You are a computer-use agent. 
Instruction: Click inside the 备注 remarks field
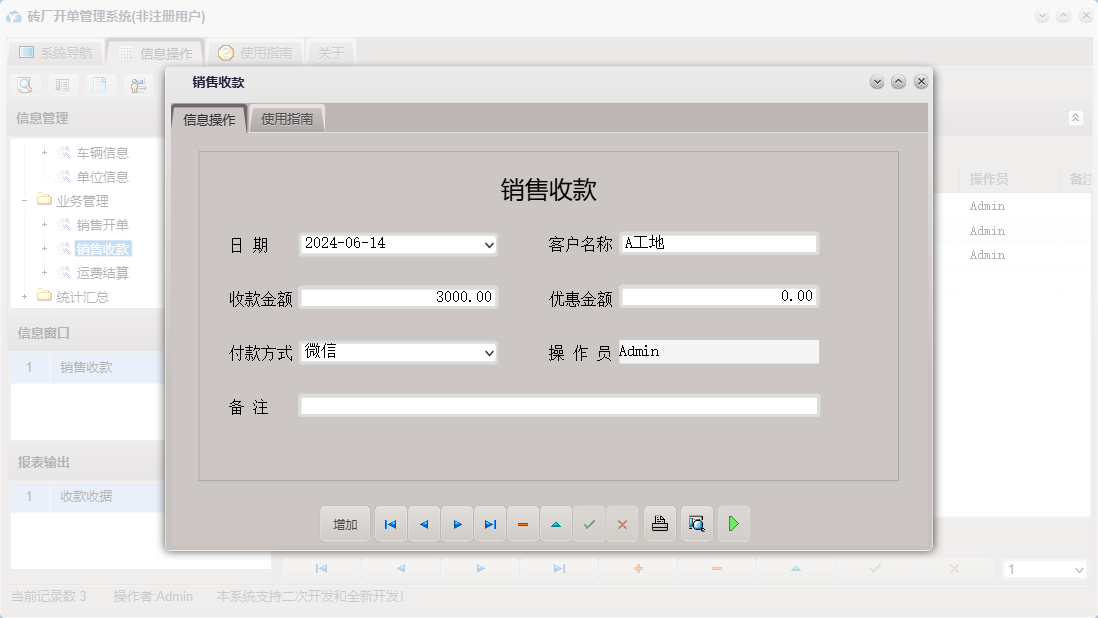point(558,405)
